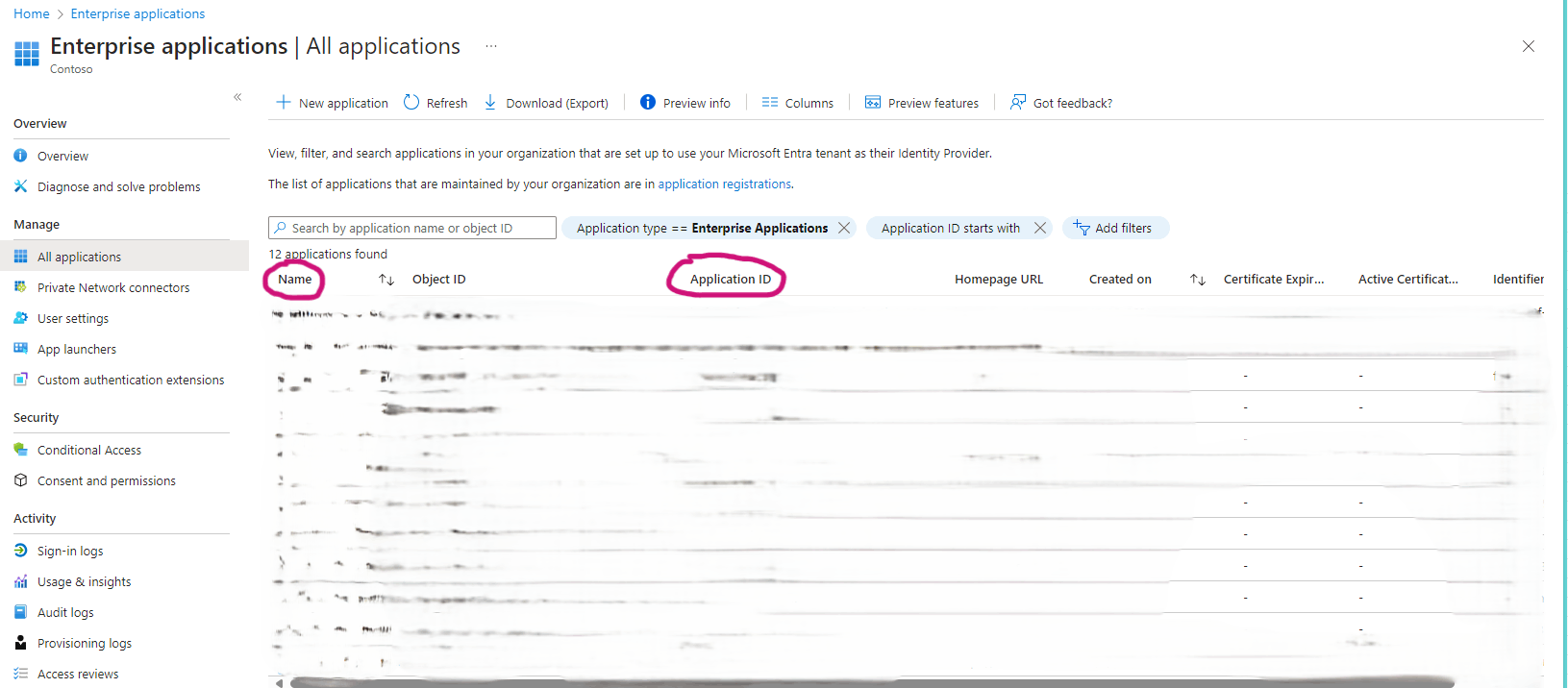Collapse the left navigation menu

tap(237, 97)
